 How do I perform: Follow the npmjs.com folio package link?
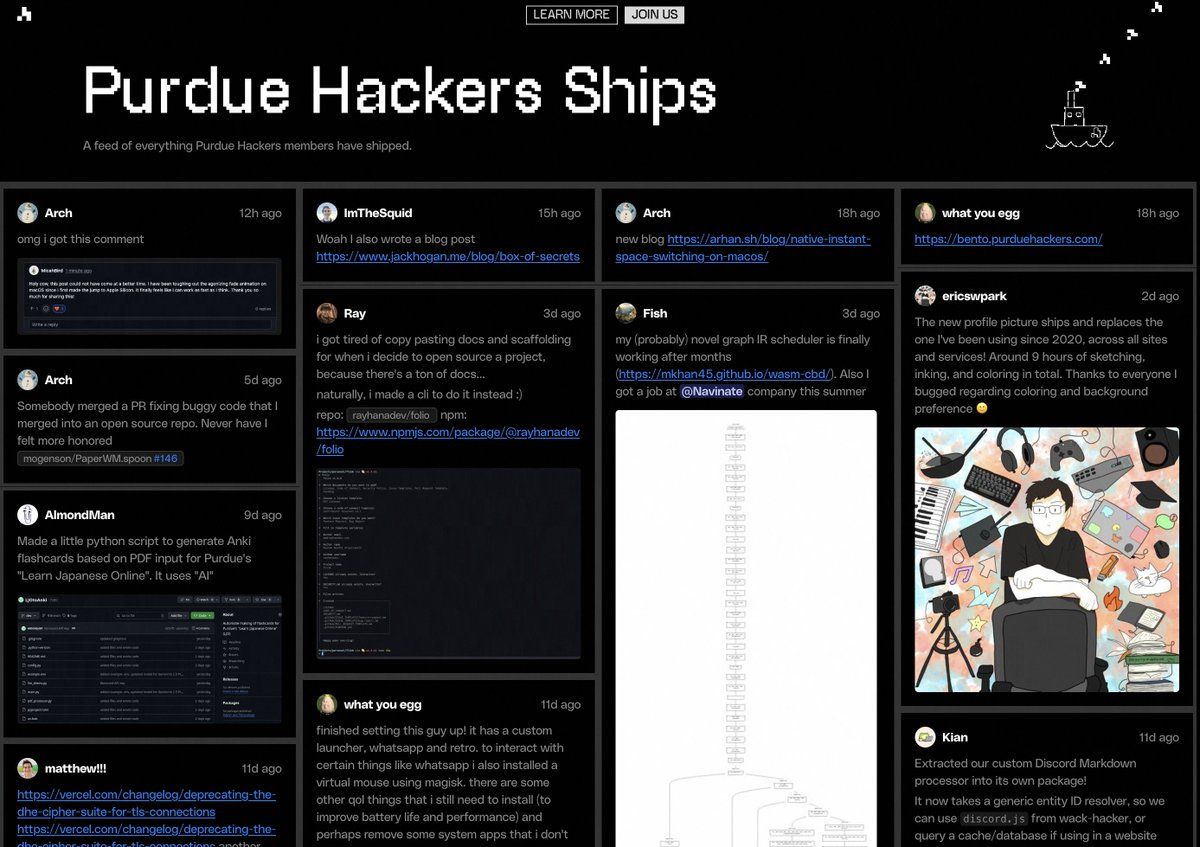[x=448, y=441]
